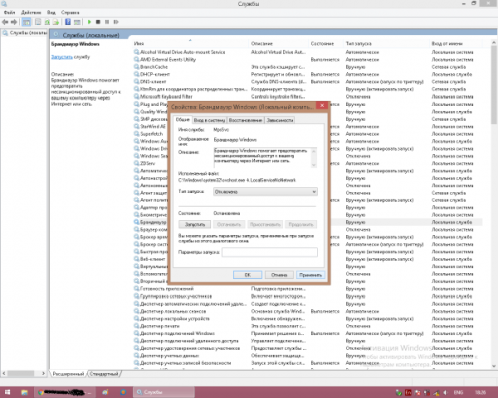Open the Вид menu
498x398 pixels.
(x=51, y=12)
